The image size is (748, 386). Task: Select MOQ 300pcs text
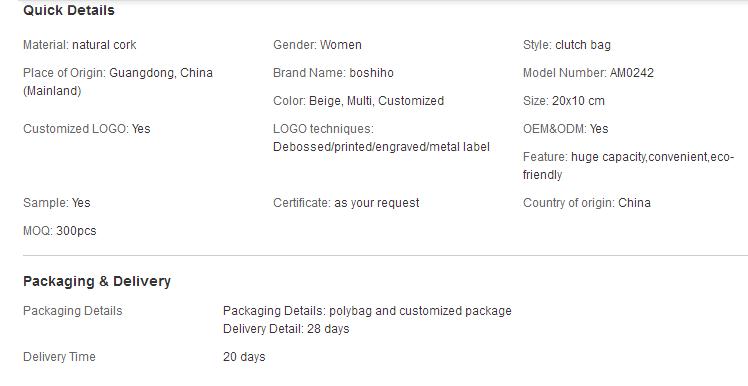click(60, 231)
